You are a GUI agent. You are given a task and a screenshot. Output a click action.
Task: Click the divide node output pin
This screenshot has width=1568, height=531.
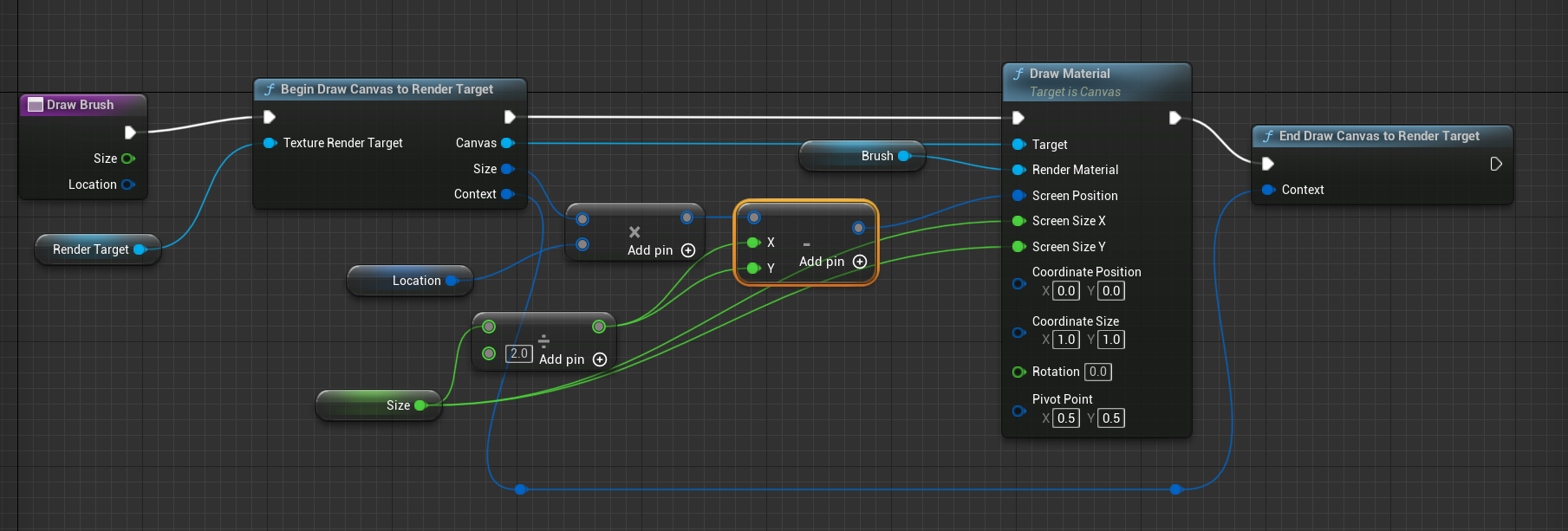599,327
